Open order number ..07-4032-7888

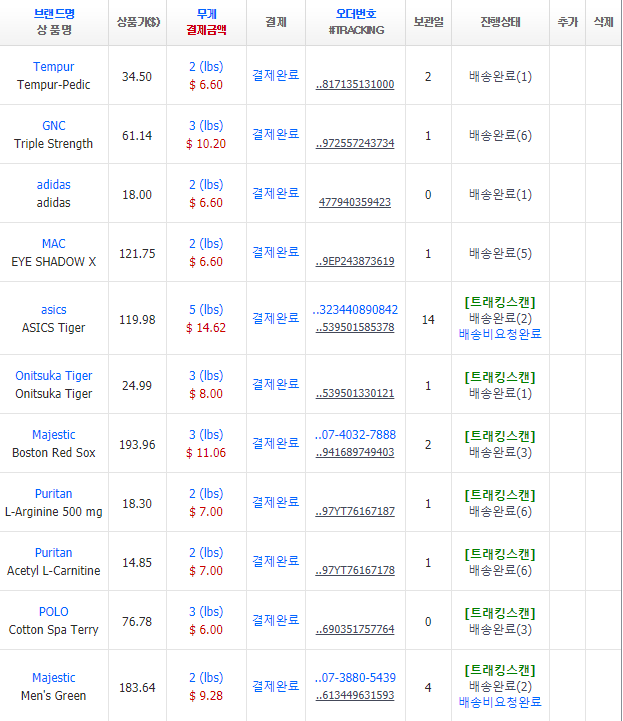[x=355, y=435]
